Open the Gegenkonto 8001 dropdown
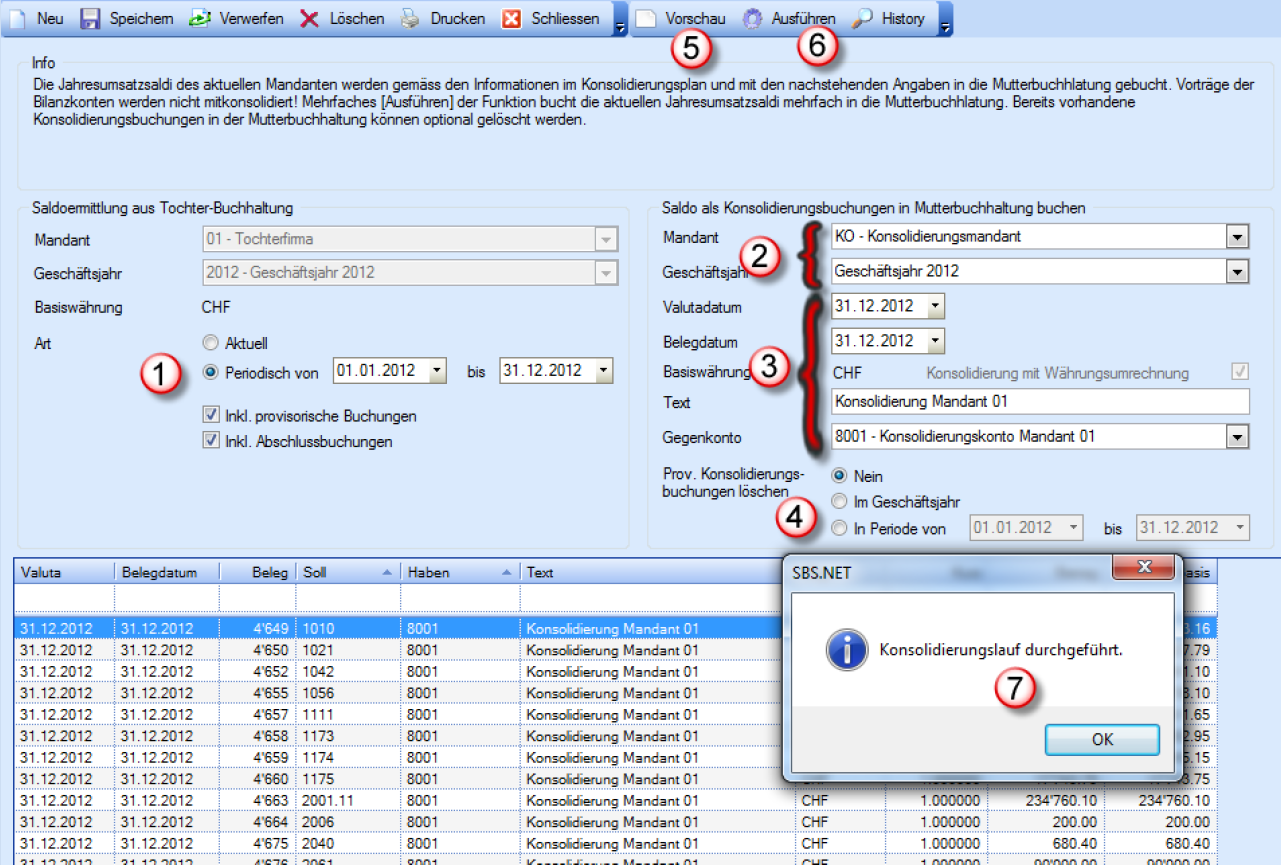The image size is (1281, 866). point(1238,437)
